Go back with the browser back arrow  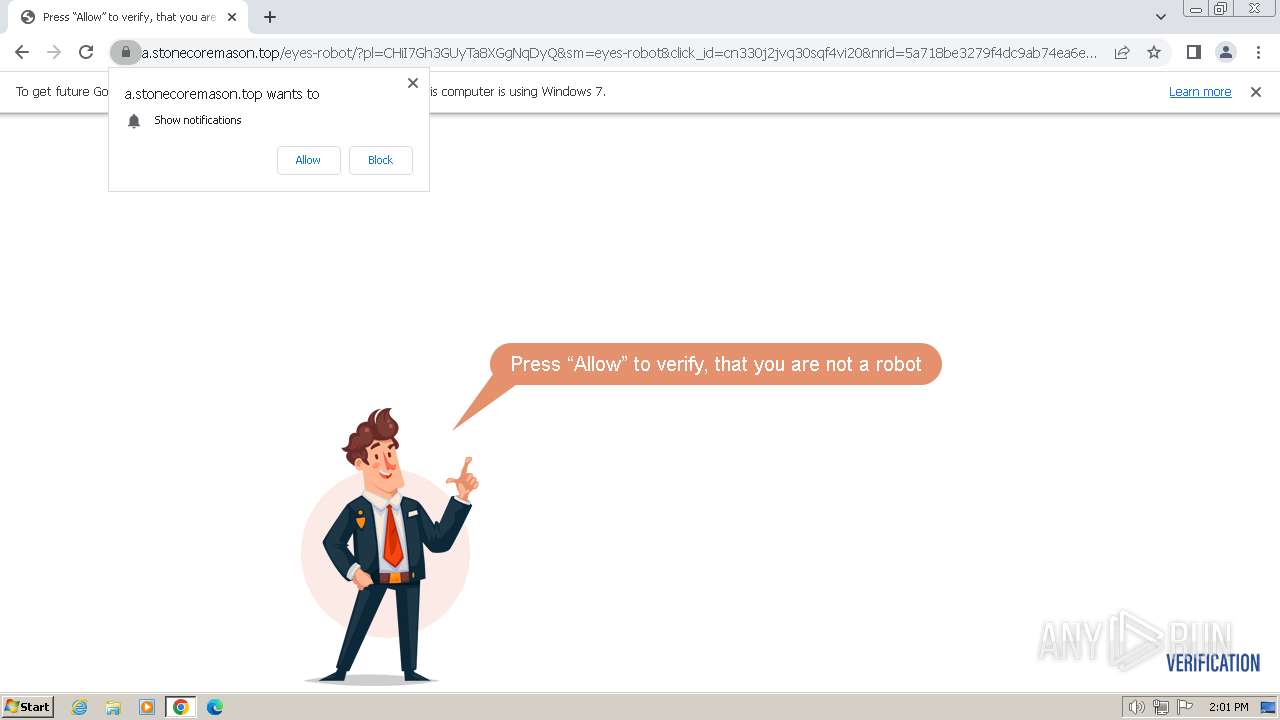[22, 52]
